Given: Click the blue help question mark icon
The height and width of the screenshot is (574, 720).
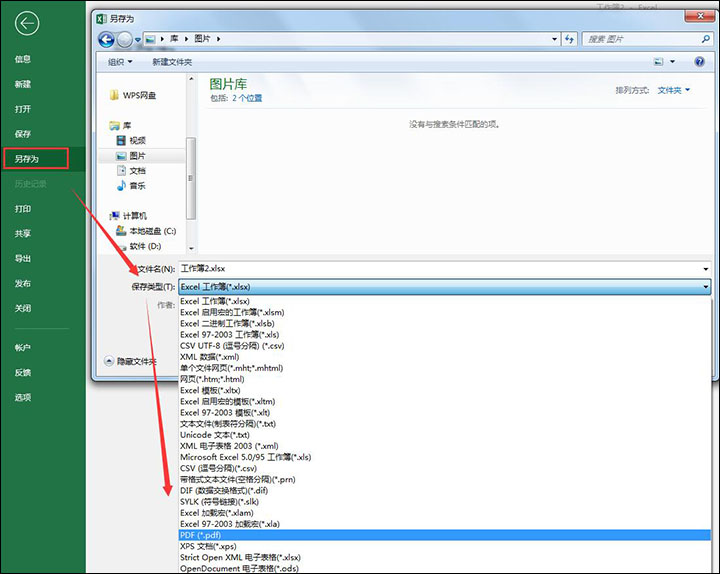Looking at the screenshot, I should (699, 62).
